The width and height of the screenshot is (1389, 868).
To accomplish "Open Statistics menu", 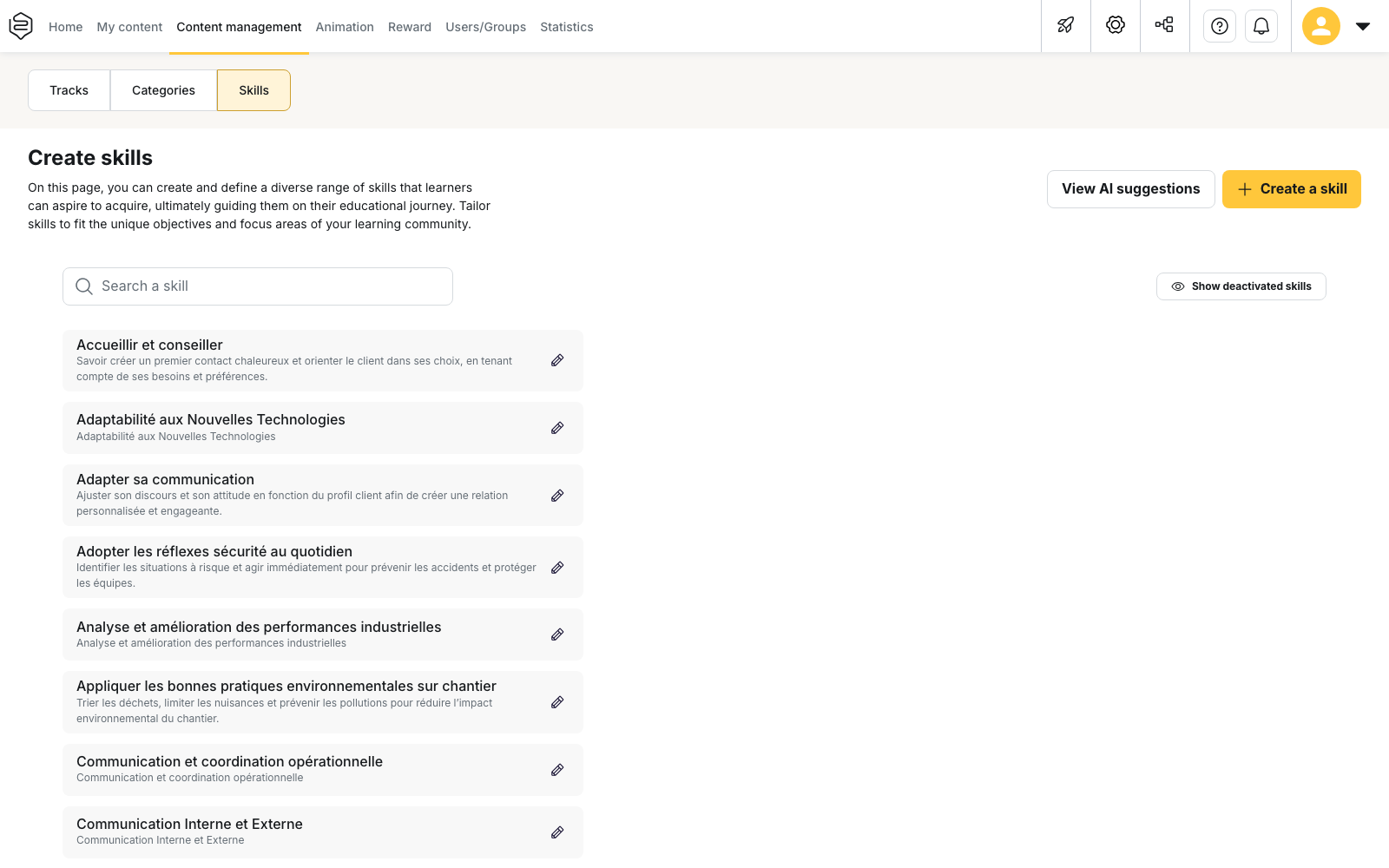I will (567, 27).
